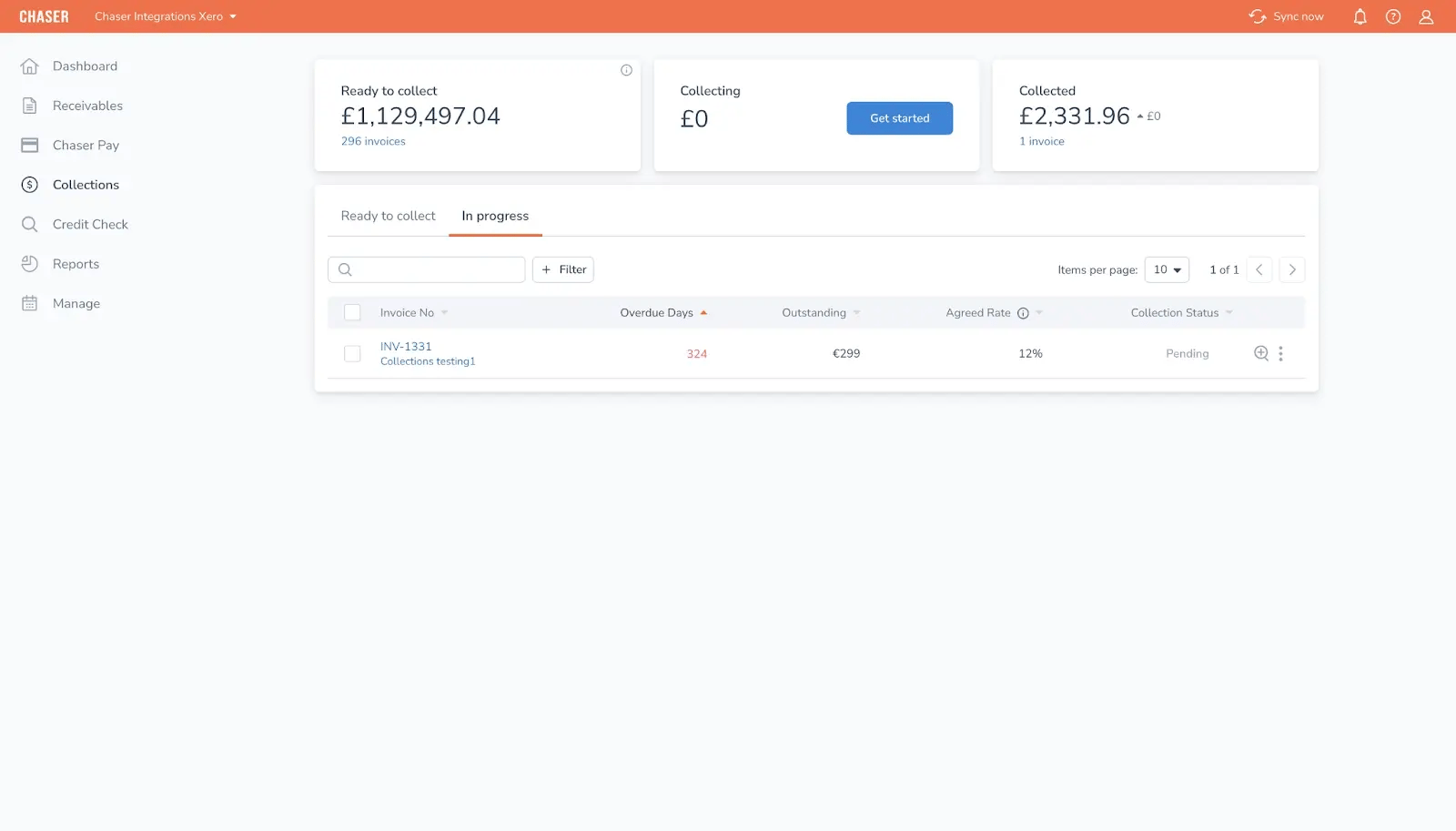Screen dimensions: 1456x831
Task: Click the info icon on Ready to collect card
Action: pyautogui.click(x=626, y=70)
